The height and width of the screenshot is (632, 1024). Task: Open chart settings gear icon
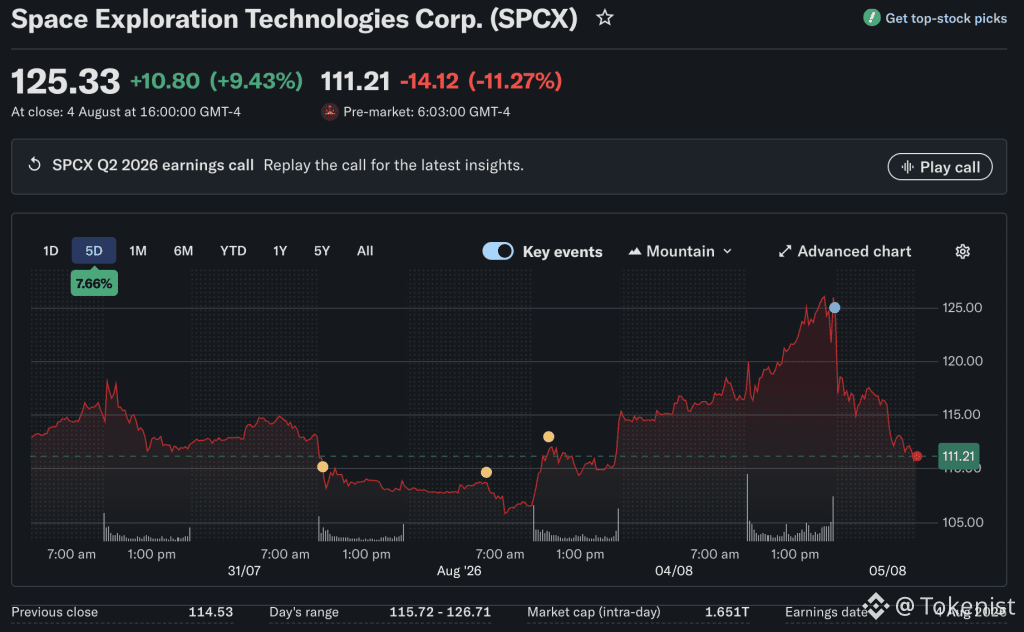962,251
